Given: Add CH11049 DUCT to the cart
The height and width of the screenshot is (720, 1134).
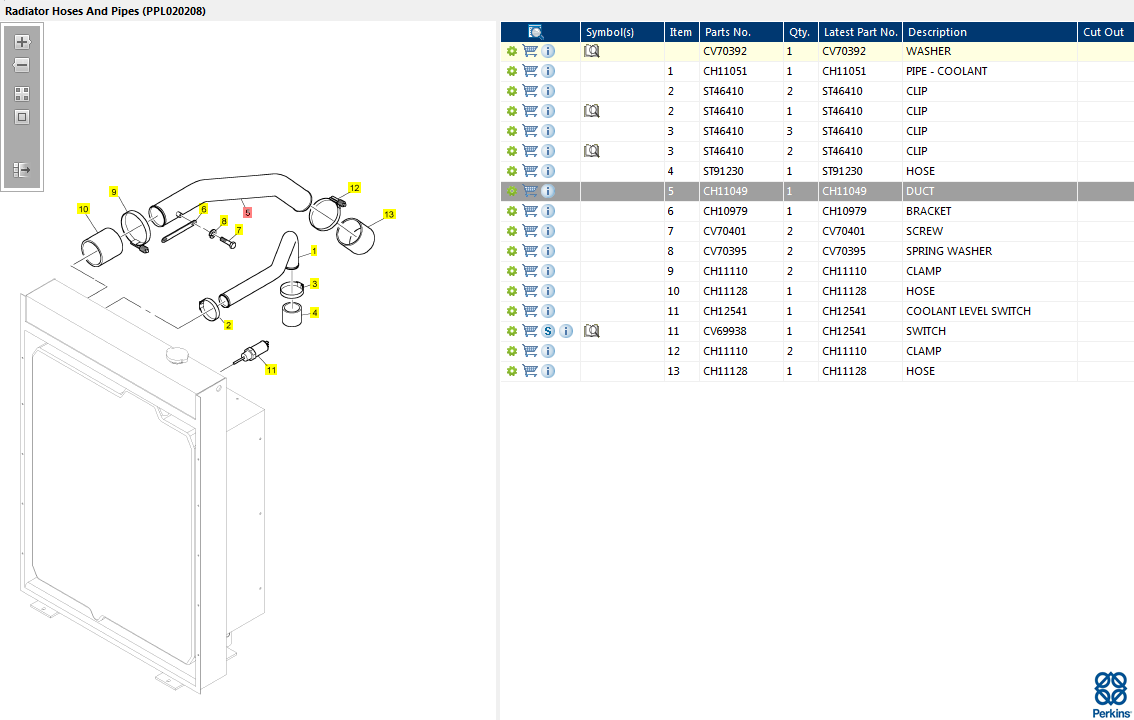Looking at the screenshot, I should 530,191.
